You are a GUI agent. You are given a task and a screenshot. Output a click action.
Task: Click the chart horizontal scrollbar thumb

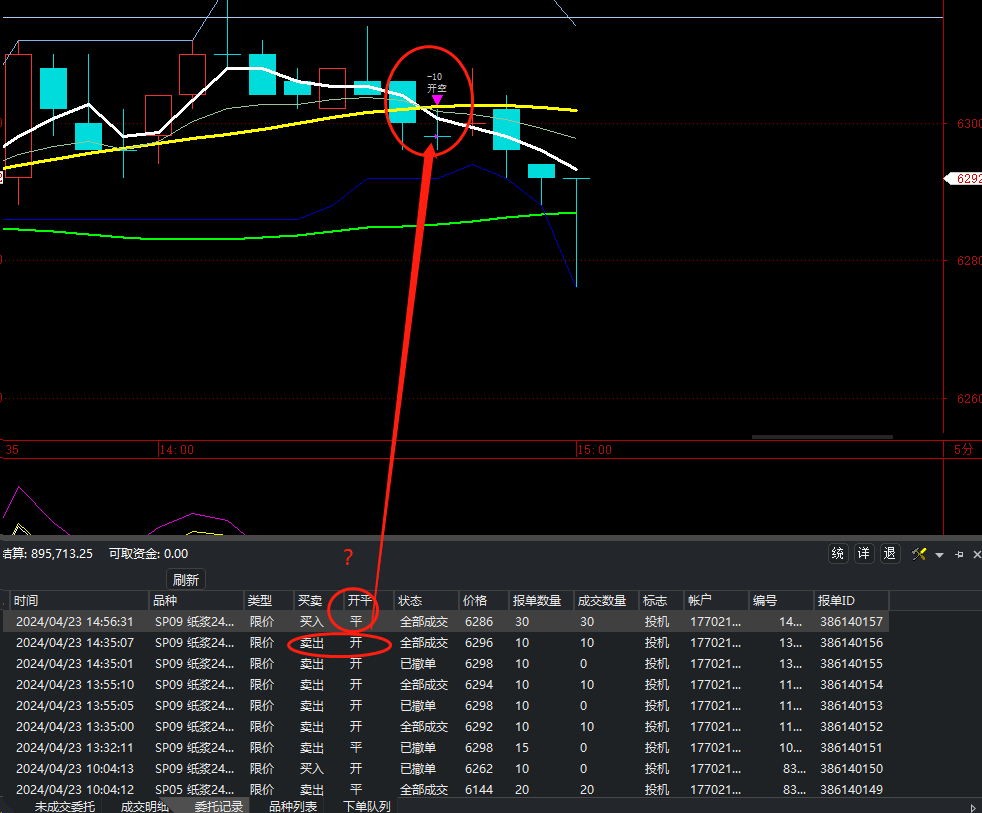click(x=822, y=437)
